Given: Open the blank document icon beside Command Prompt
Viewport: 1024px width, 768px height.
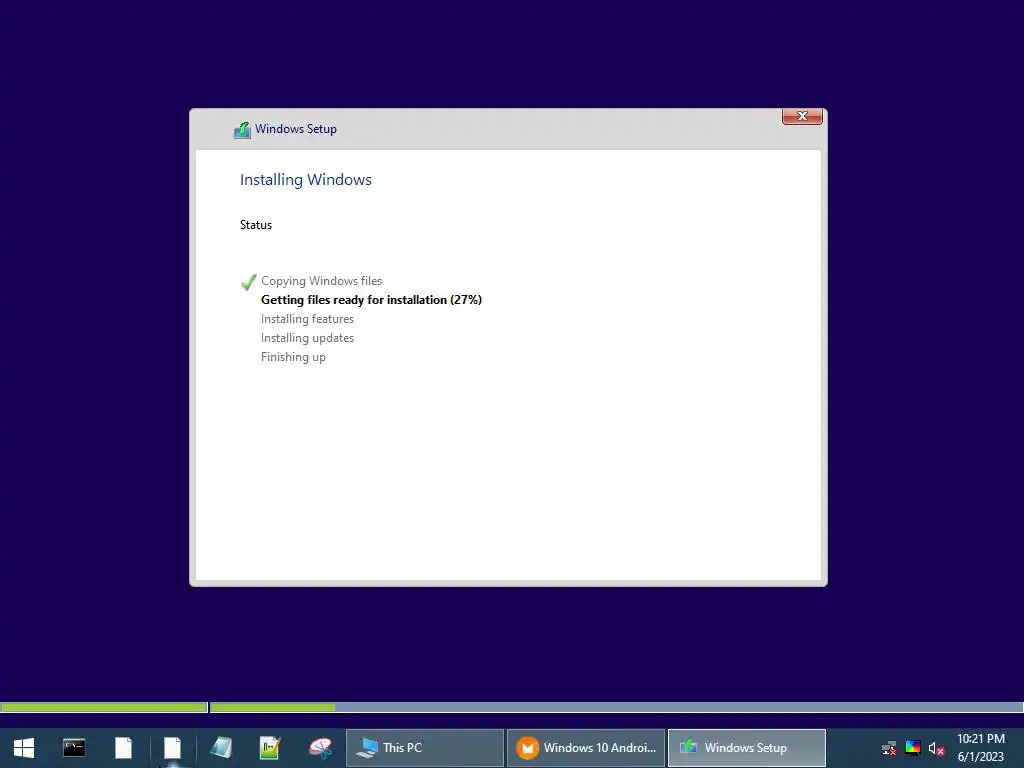Looking at the screenshot, I should (123, 748).
